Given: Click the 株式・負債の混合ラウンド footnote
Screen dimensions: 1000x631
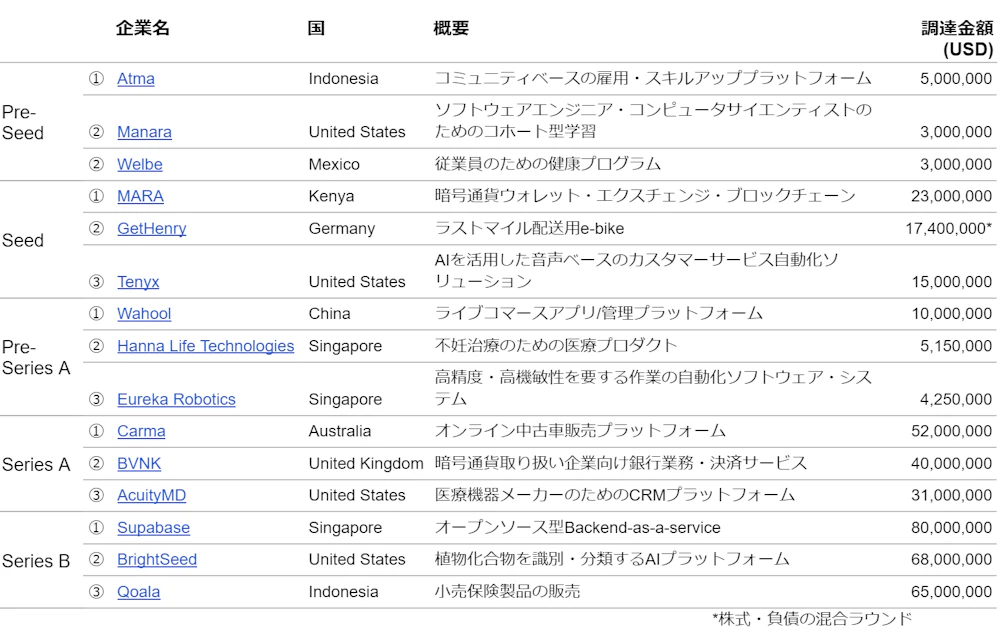Looking at the screenshot, I should [x=812, y=619].
